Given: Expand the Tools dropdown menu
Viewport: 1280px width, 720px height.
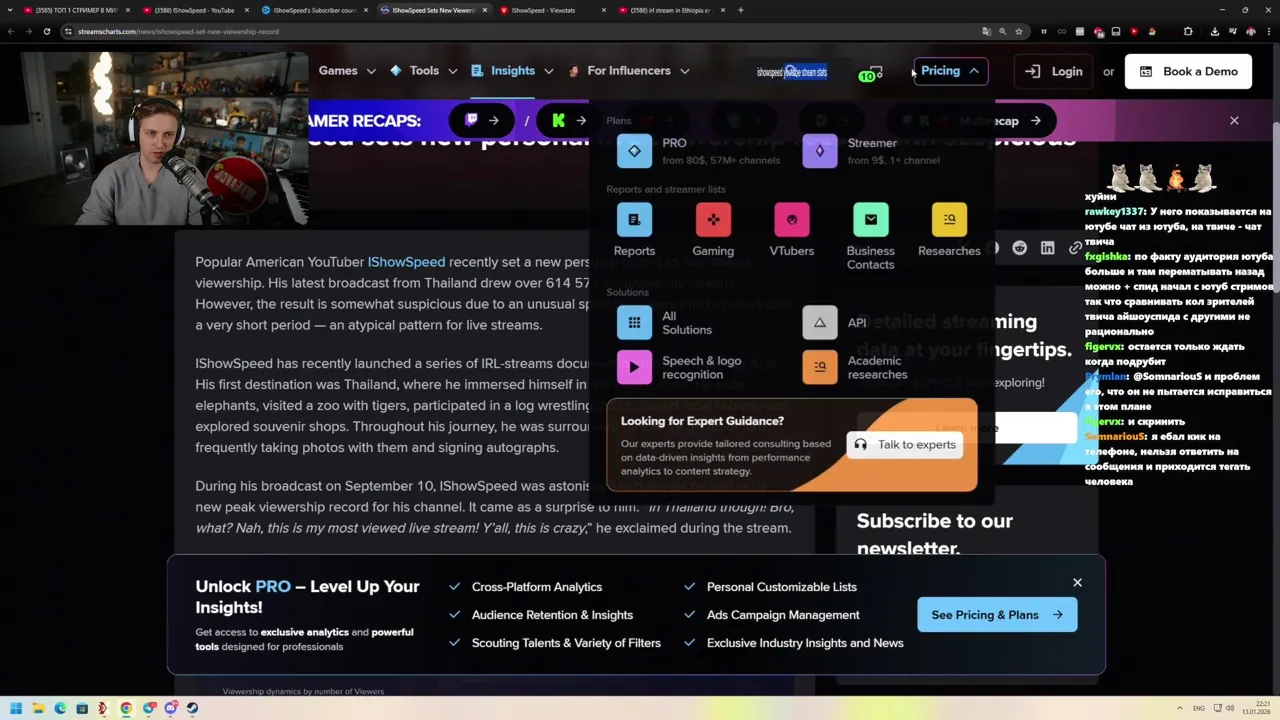Looking at the screenshot, I should click(423, 71).
